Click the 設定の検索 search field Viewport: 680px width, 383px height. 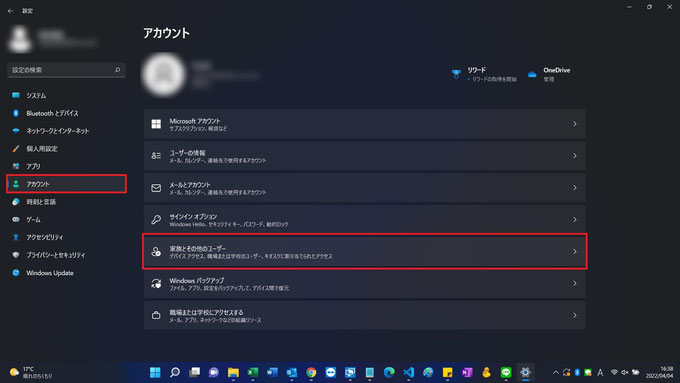[66, 70]
